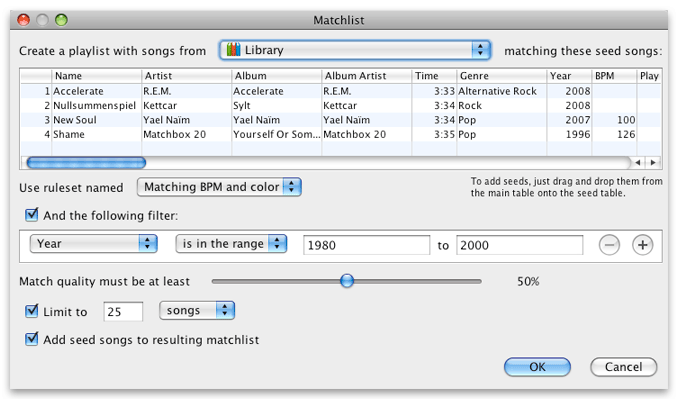Click the Play column header

point(649,76)
